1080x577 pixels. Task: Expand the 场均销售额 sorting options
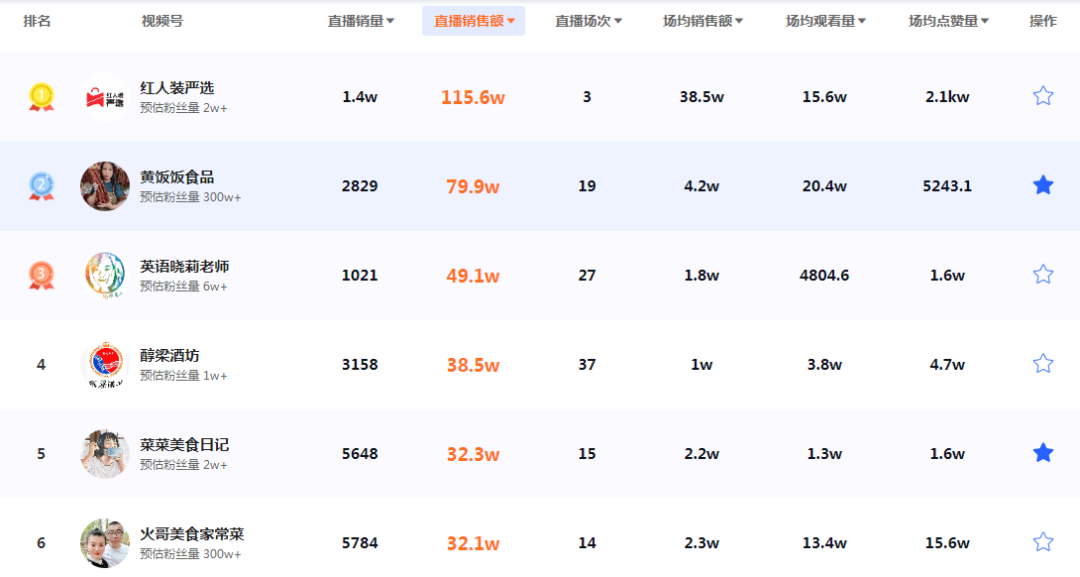pyautogui.click(x=702, y=19)
